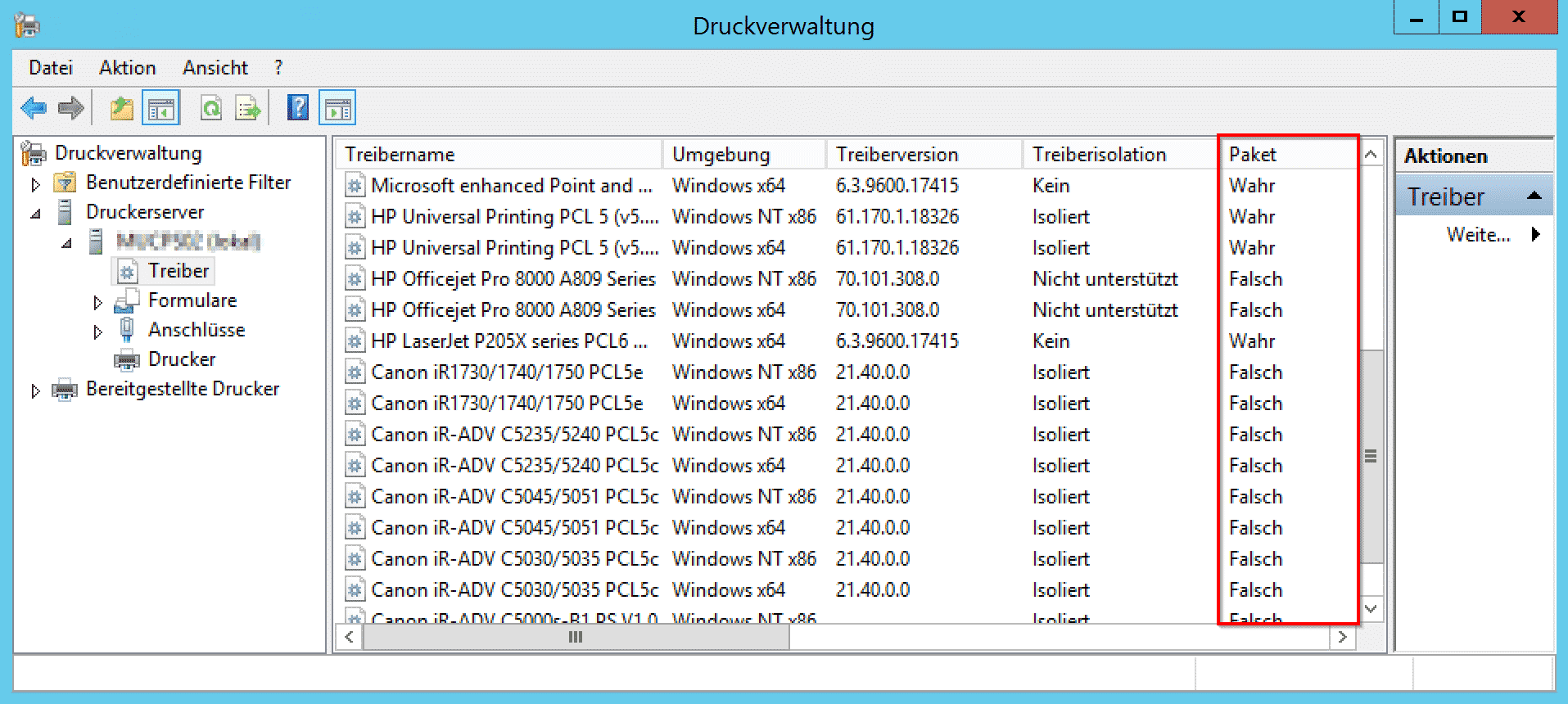Click the Druckverwaltung title bar app icon
This screenshot has height=704, width=1568.
pyautogui.click(x=27, y=25)
